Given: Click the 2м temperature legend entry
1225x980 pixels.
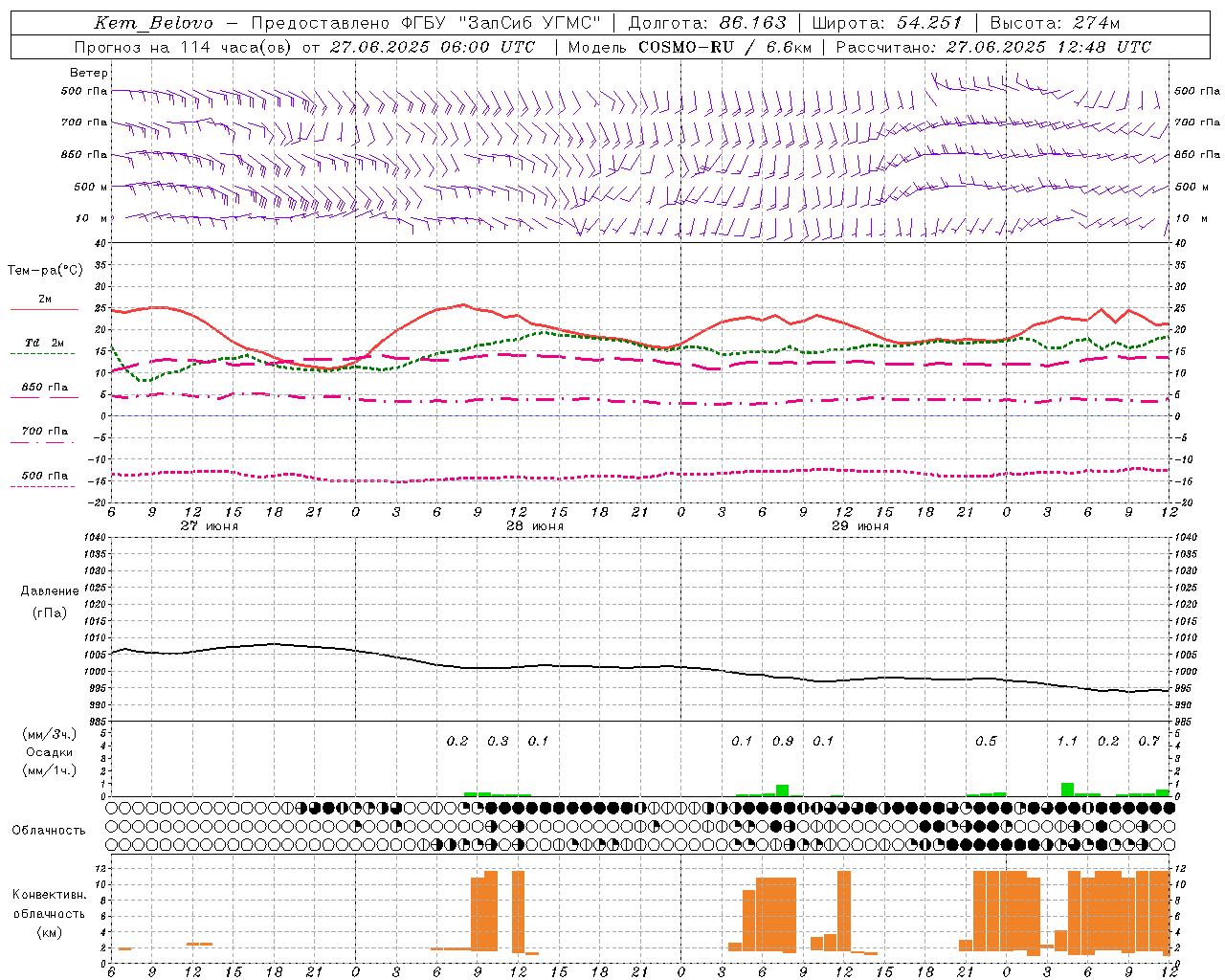Looking at the screenshot, I should pos(45,300).
